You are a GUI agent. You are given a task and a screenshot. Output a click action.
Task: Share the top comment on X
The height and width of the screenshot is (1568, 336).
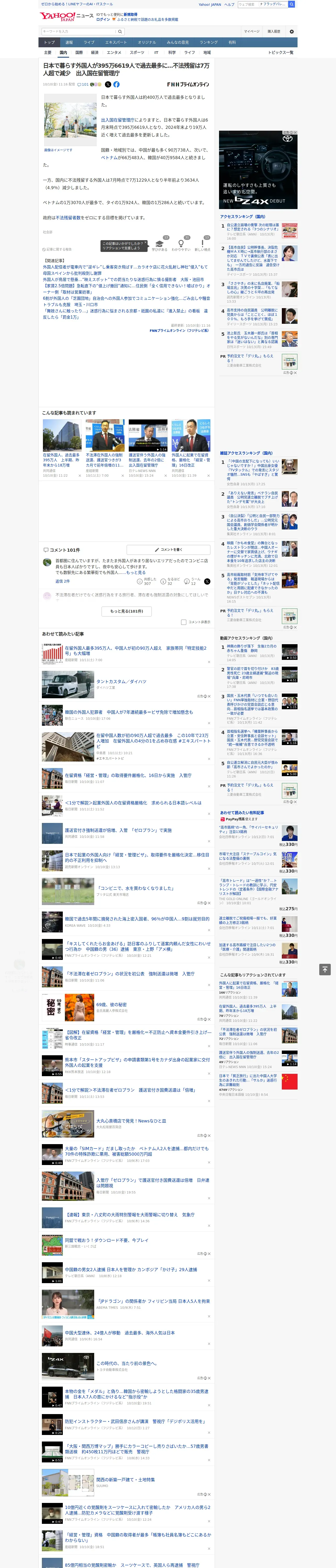pyautogui.click(x=207, y=581)
